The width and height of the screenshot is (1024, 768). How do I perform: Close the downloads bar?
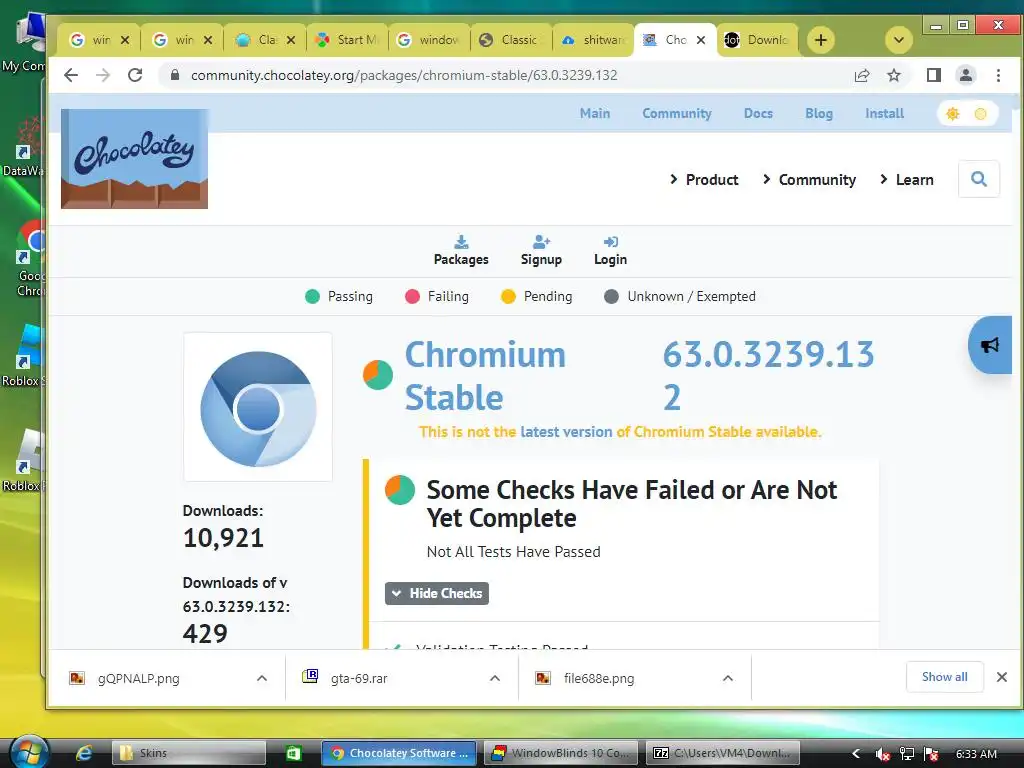1002,677
